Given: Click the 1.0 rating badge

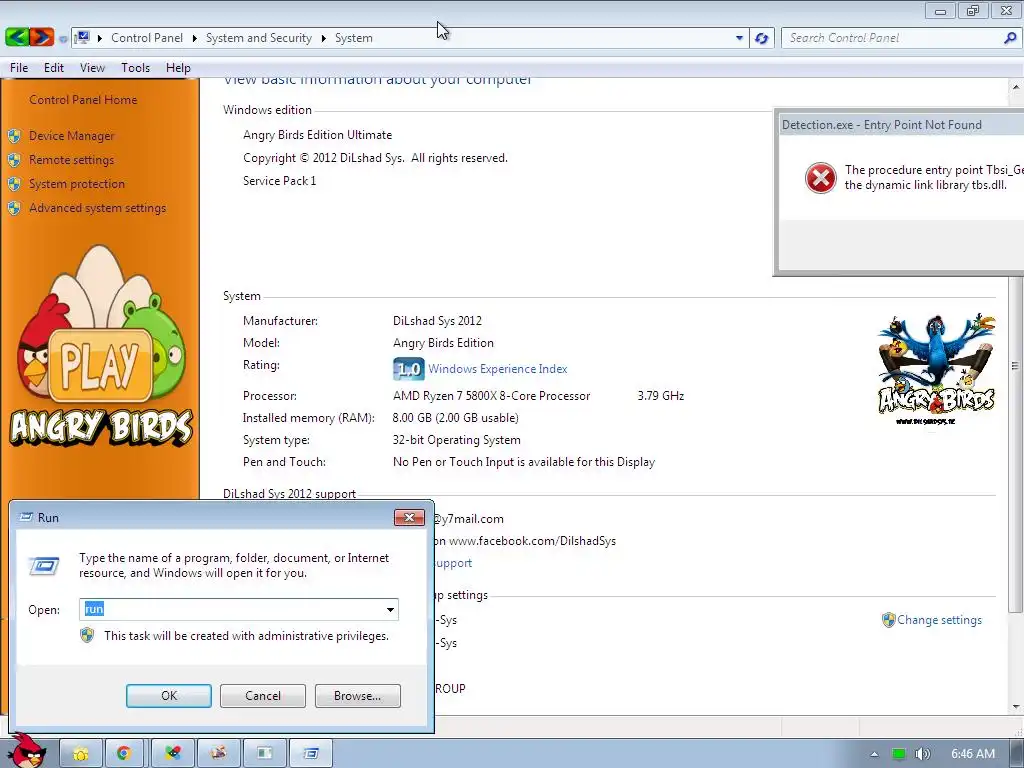Looking at the screenshot, I should coord(409,369).
